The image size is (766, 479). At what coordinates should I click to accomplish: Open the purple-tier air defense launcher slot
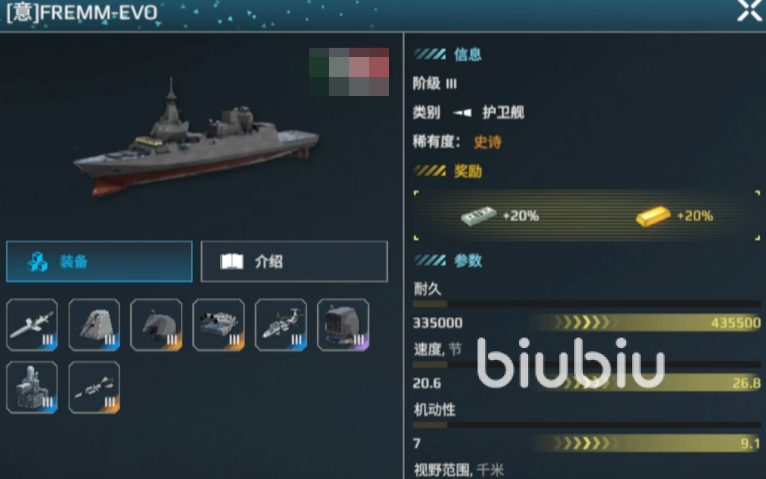click(x=343, y=325)
